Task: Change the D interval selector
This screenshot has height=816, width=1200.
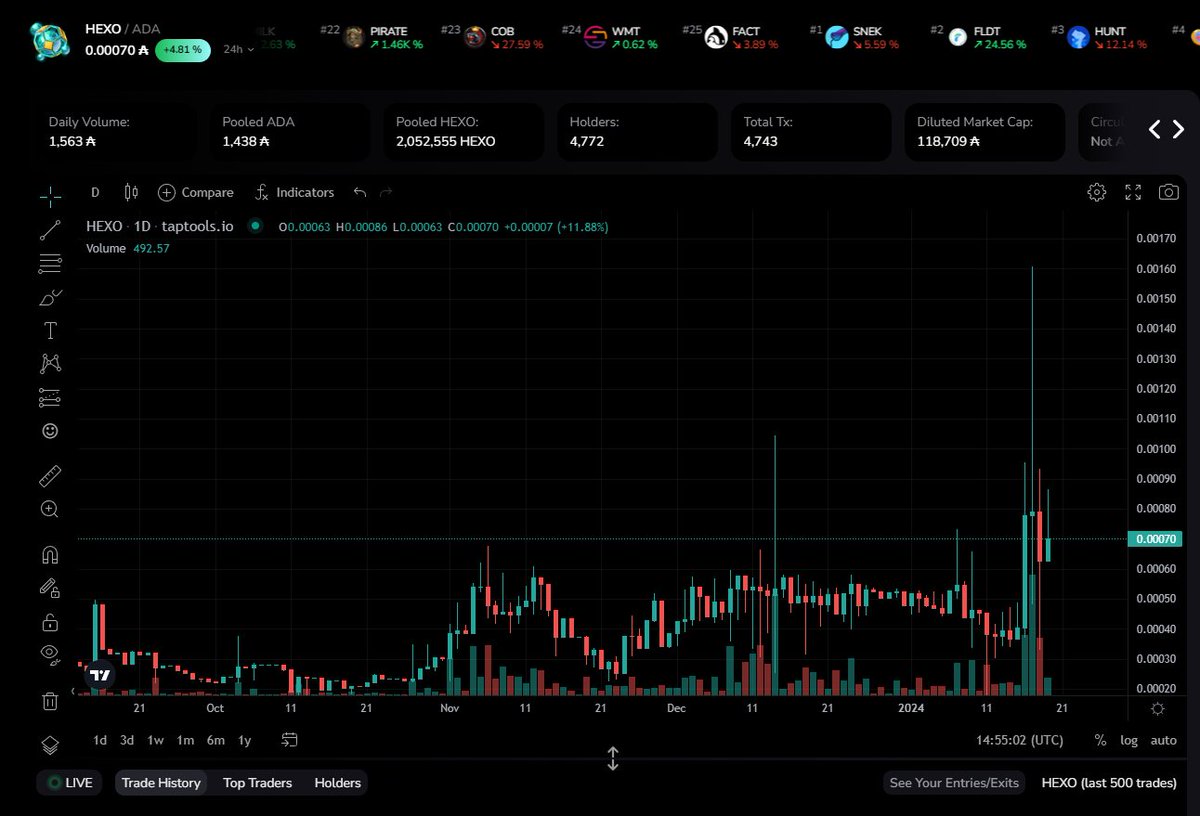Action: click(x=95, y=192)
